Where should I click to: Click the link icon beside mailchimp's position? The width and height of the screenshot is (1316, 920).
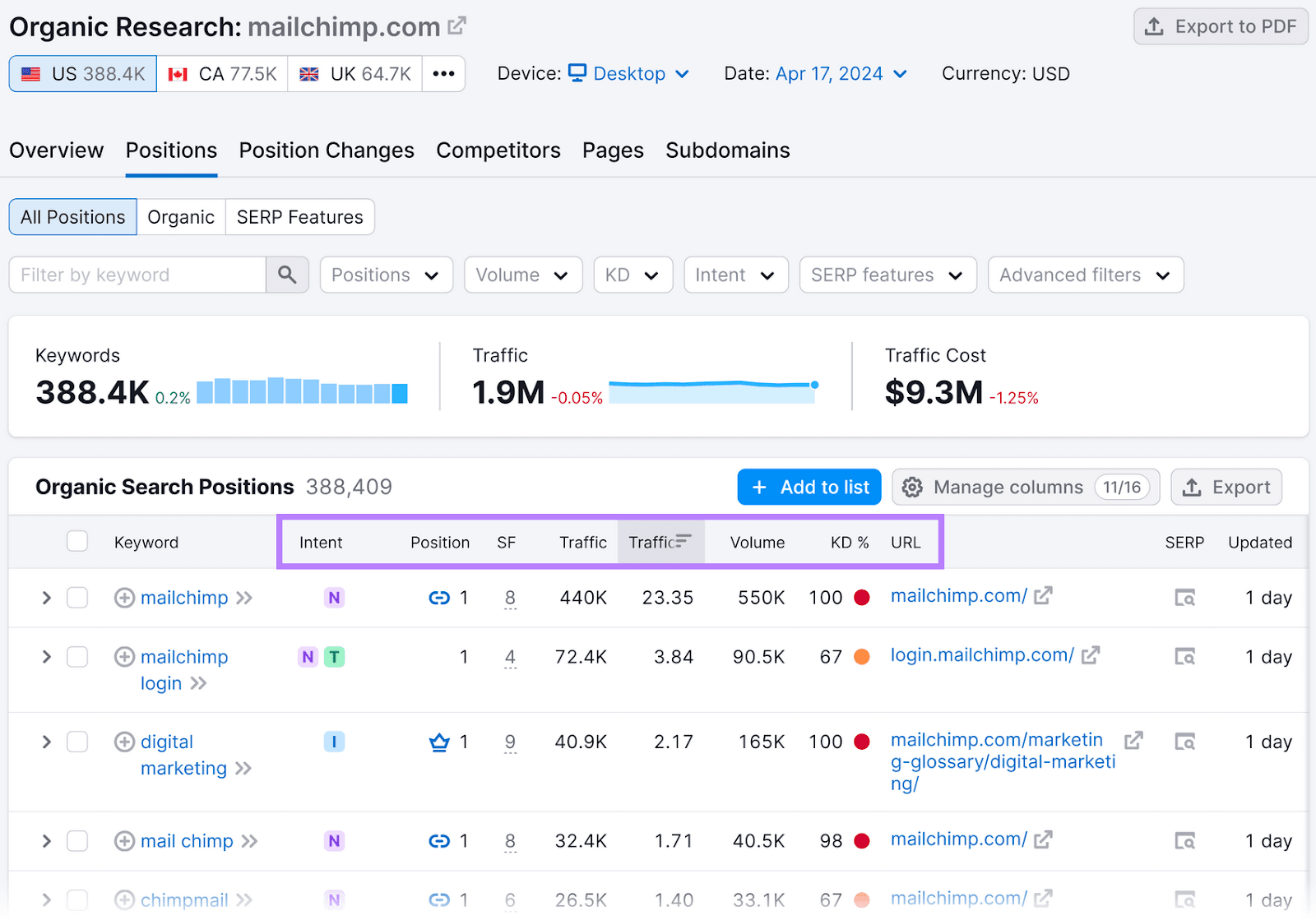click(x=438, y=598)
